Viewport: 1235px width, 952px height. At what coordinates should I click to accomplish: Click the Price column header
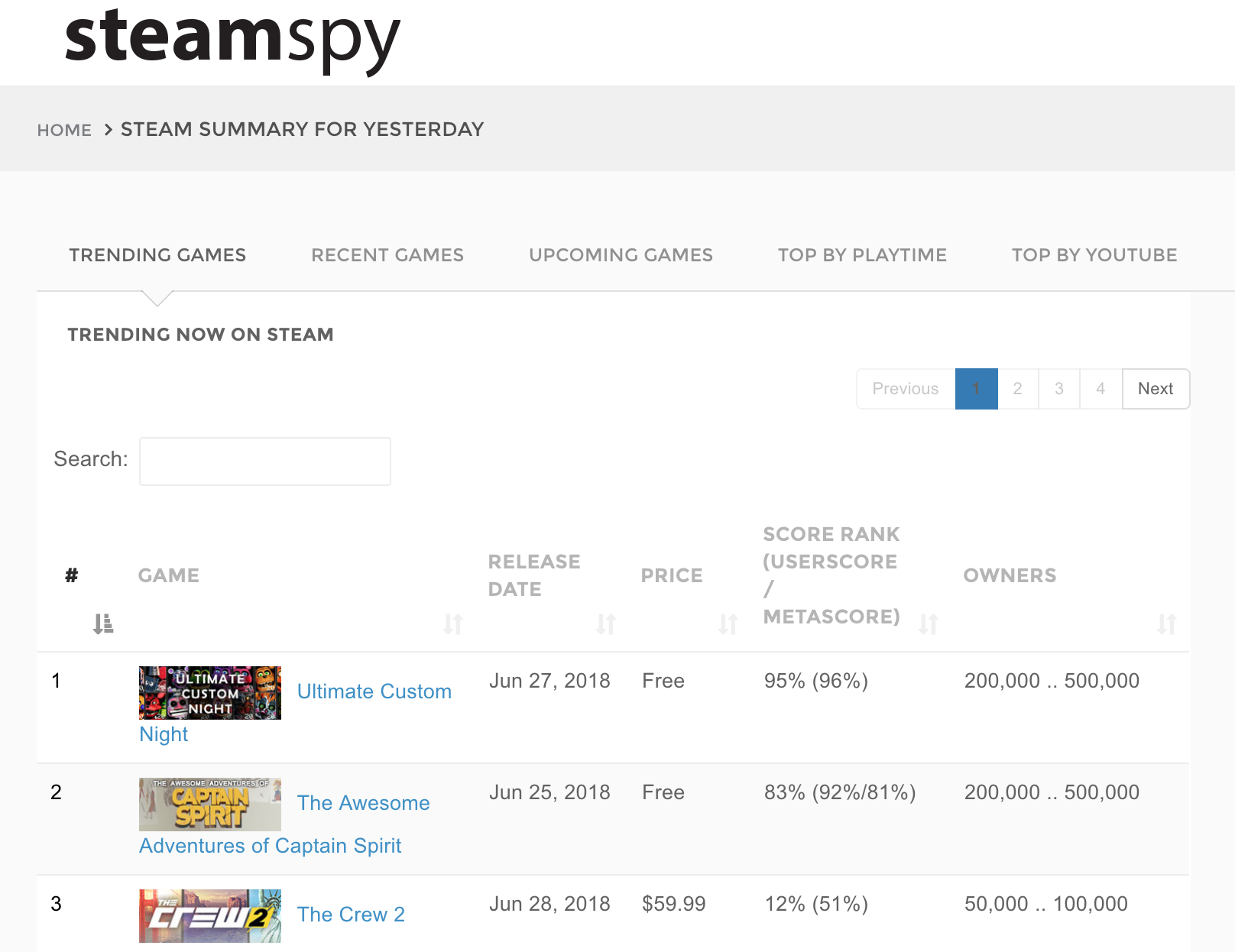point(672,575)
